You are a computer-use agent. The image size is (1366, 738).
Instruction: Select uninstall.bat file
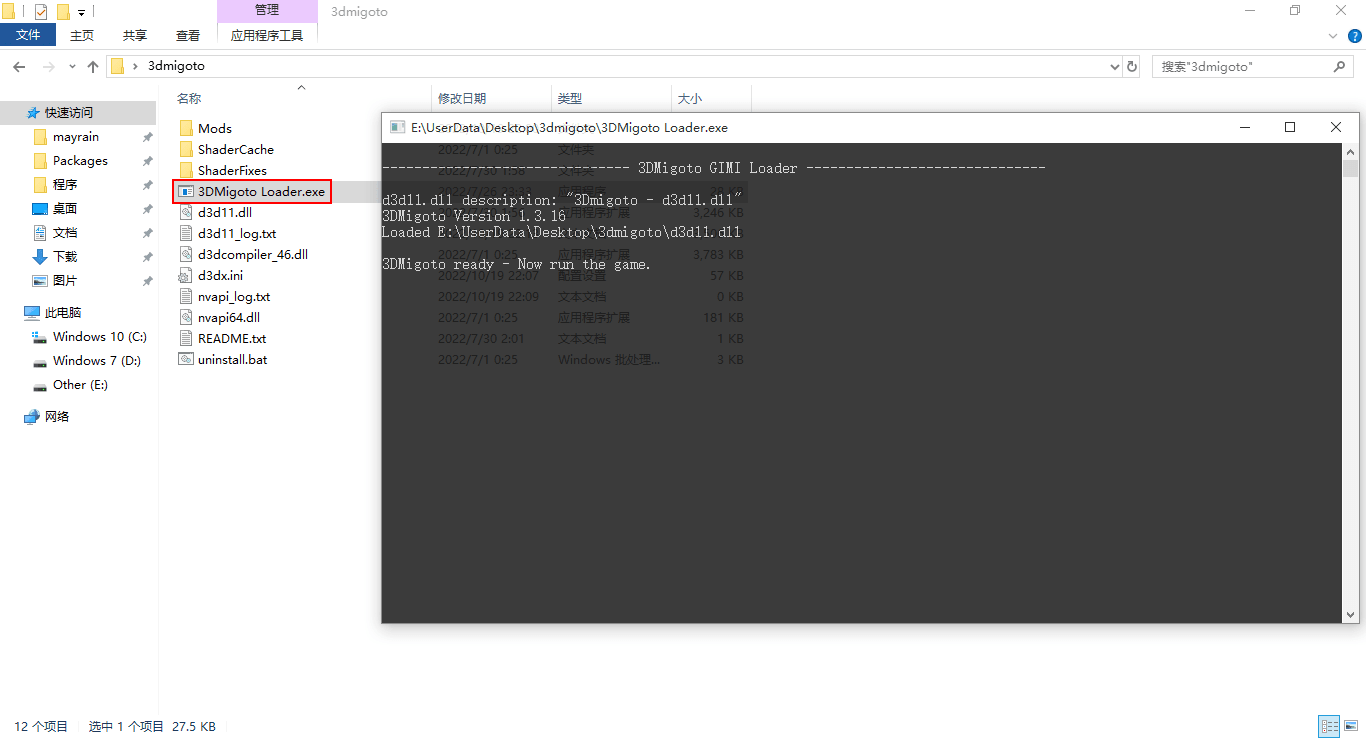232,359
